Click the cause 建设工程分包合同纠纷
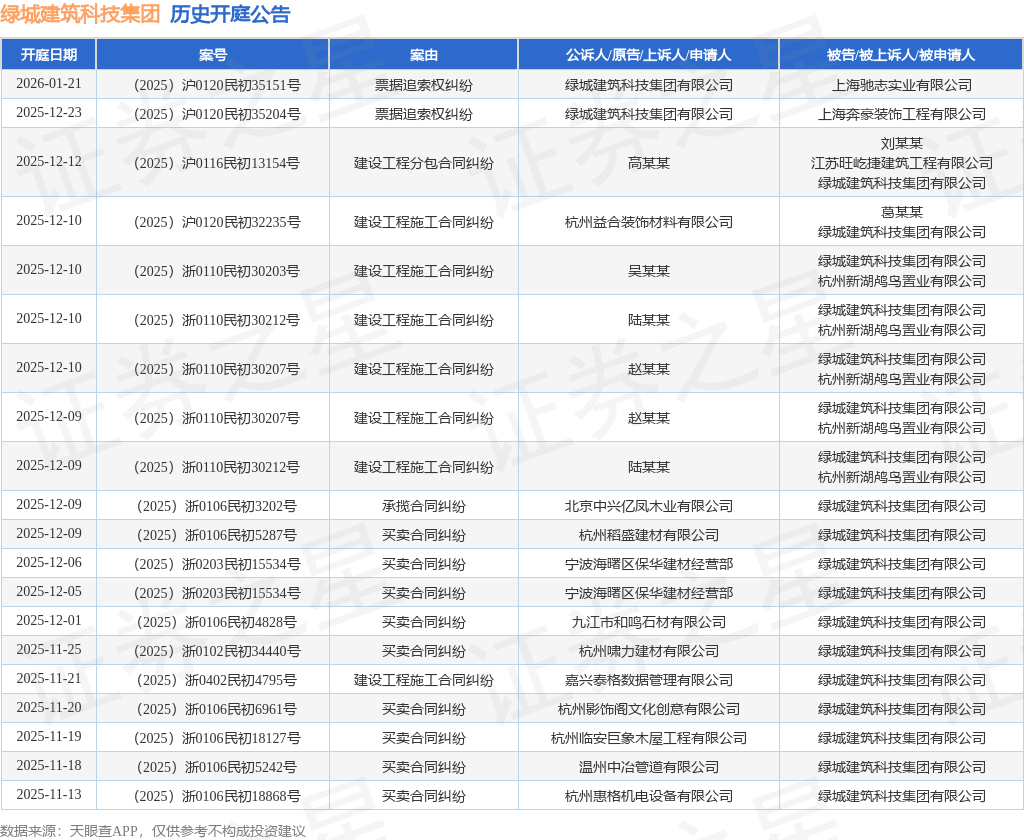 (424, 163)
